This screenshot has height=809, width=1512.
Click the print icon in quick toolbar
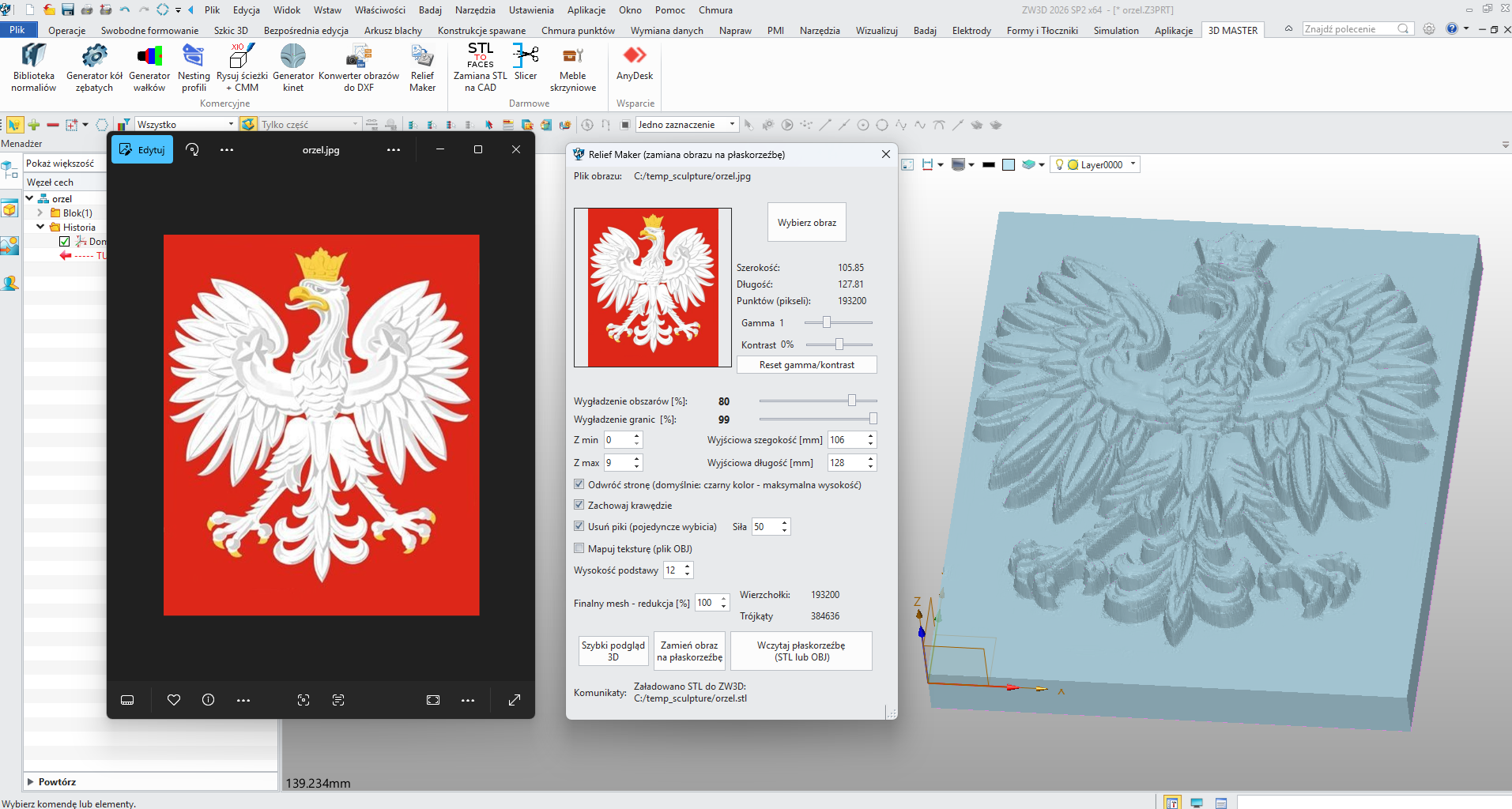pyautogui.click(x=87, y=9)
